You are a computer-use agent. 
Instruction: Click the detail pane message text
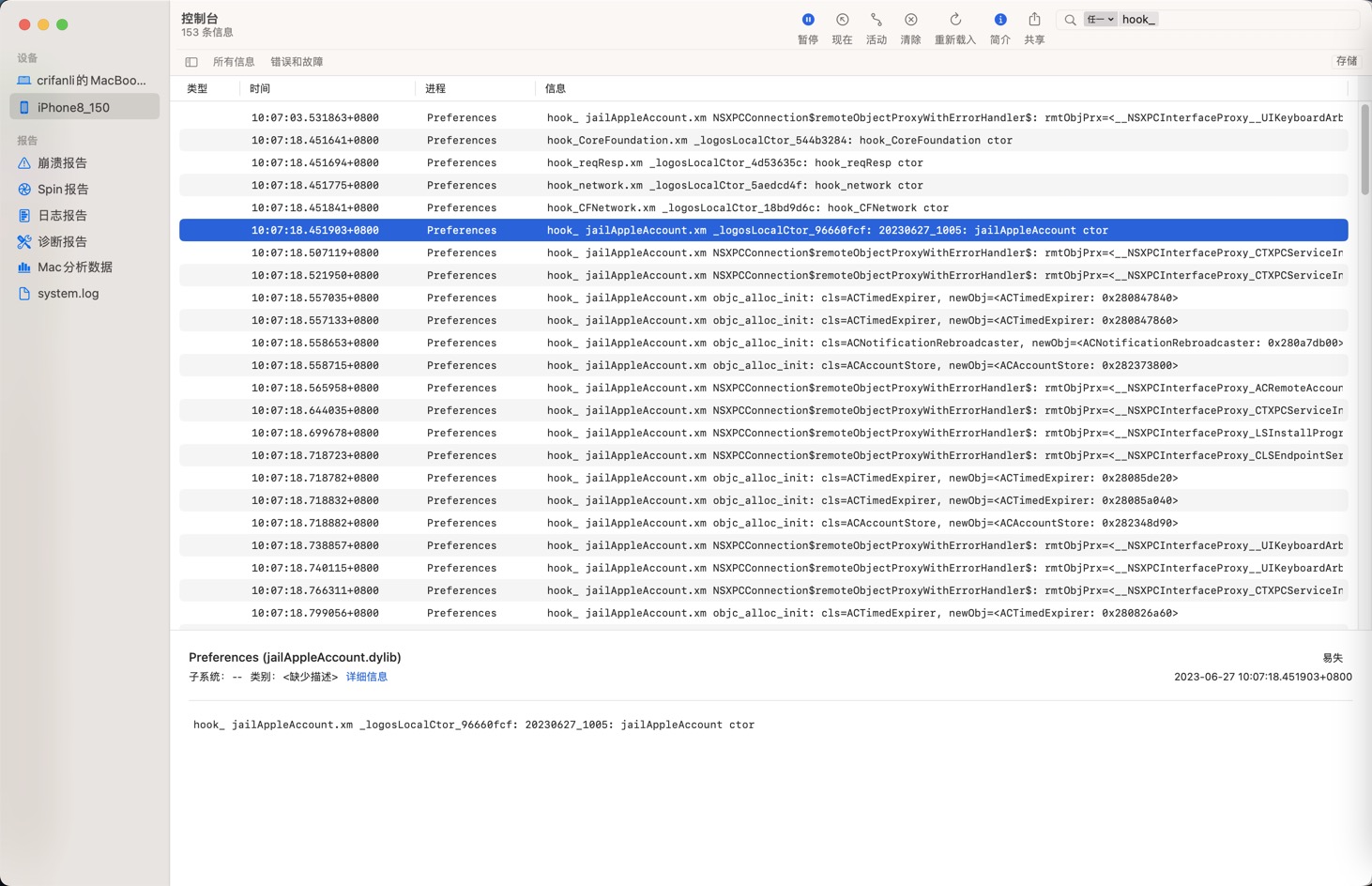474,725
